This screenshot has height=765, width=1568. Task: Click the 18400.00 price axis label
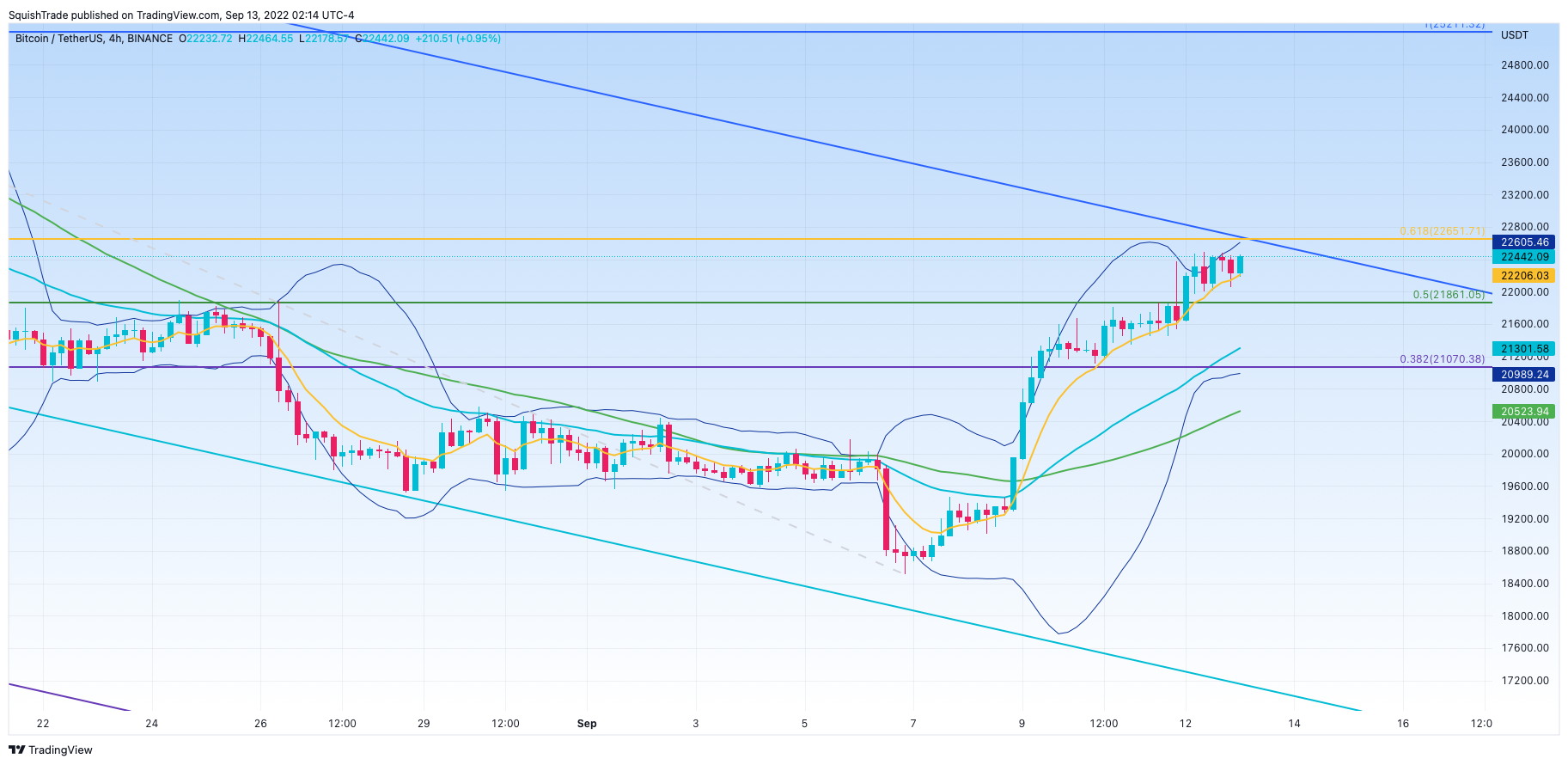click(x=1525, y=584)
